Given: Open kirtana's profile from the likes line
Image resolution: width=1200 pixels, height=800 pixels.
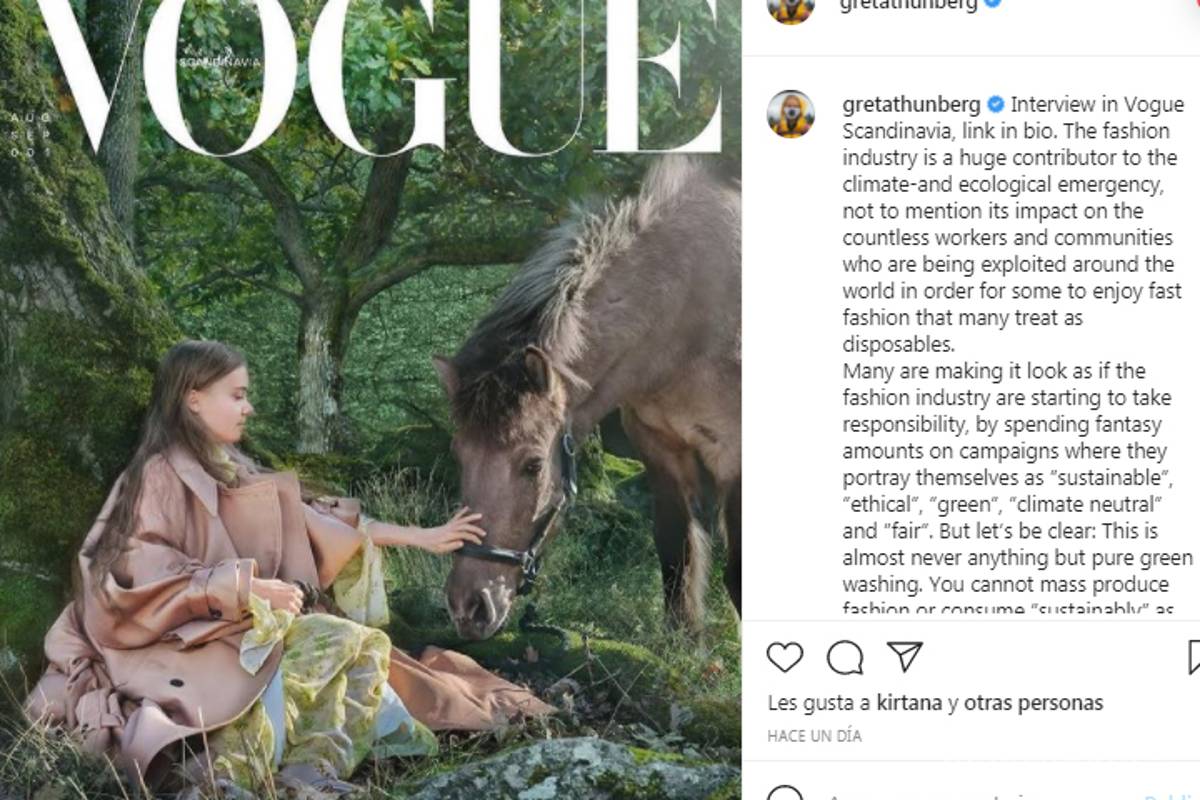Looking at the screenshot, I should click(x=909, y=703).
